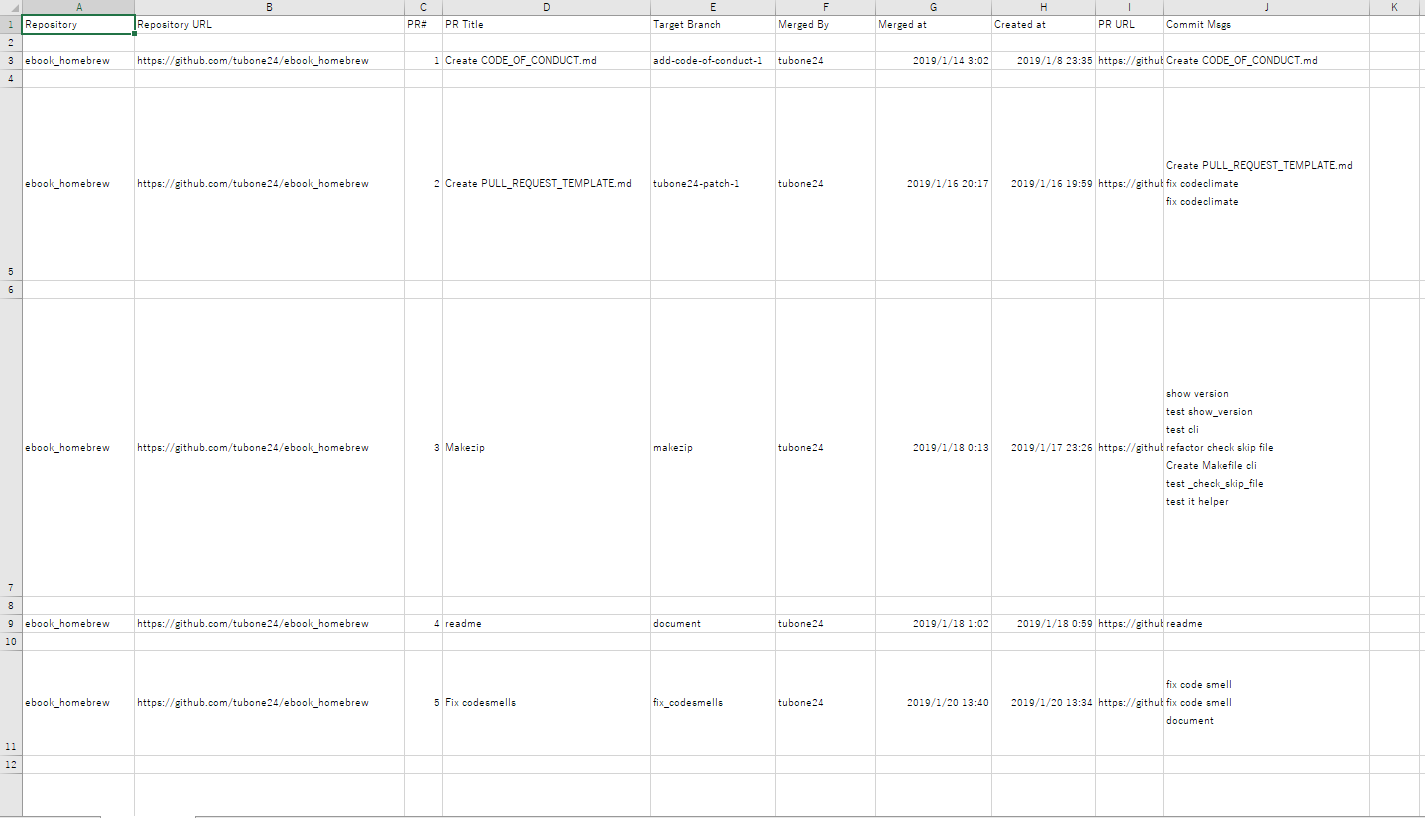This screenshot has height=818, width=1425.
Task: Select column K header
Action: point(1394,7)
